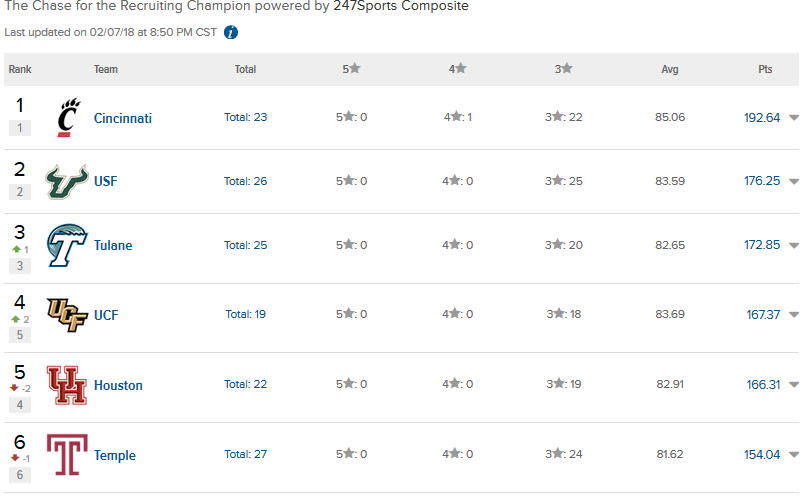Expand the Cincinnati row details arrow
Screen dimensions: 809x498
point(794,118)
